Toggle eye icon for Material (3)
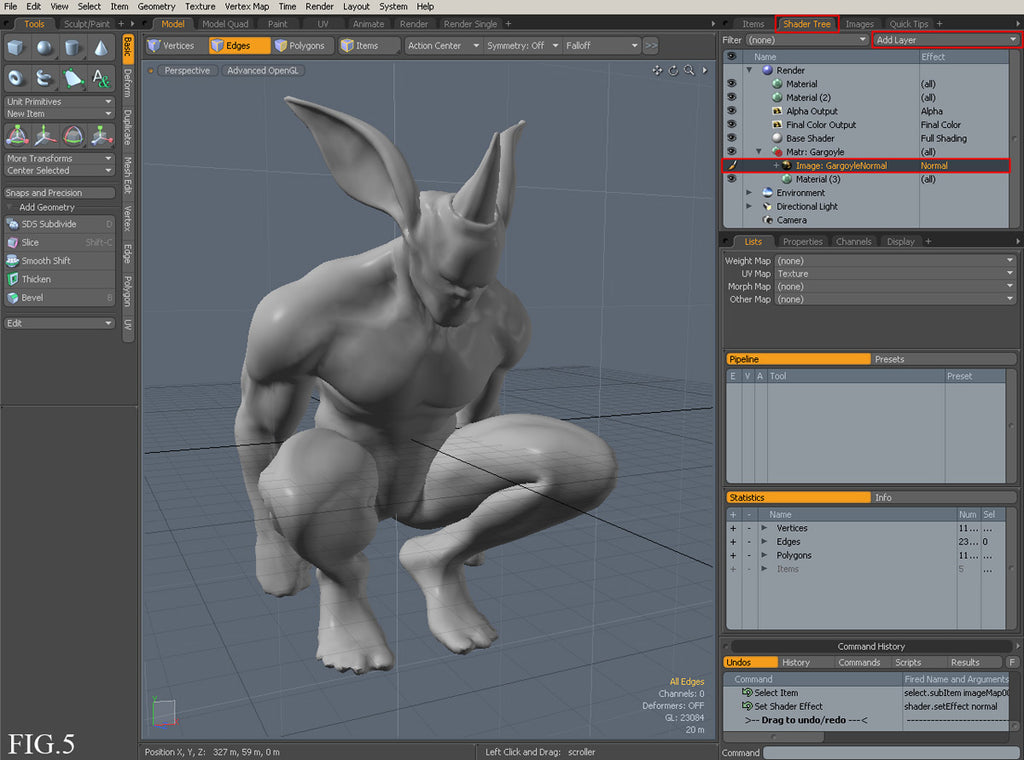1024x760 pixels. tap(731, 179)
